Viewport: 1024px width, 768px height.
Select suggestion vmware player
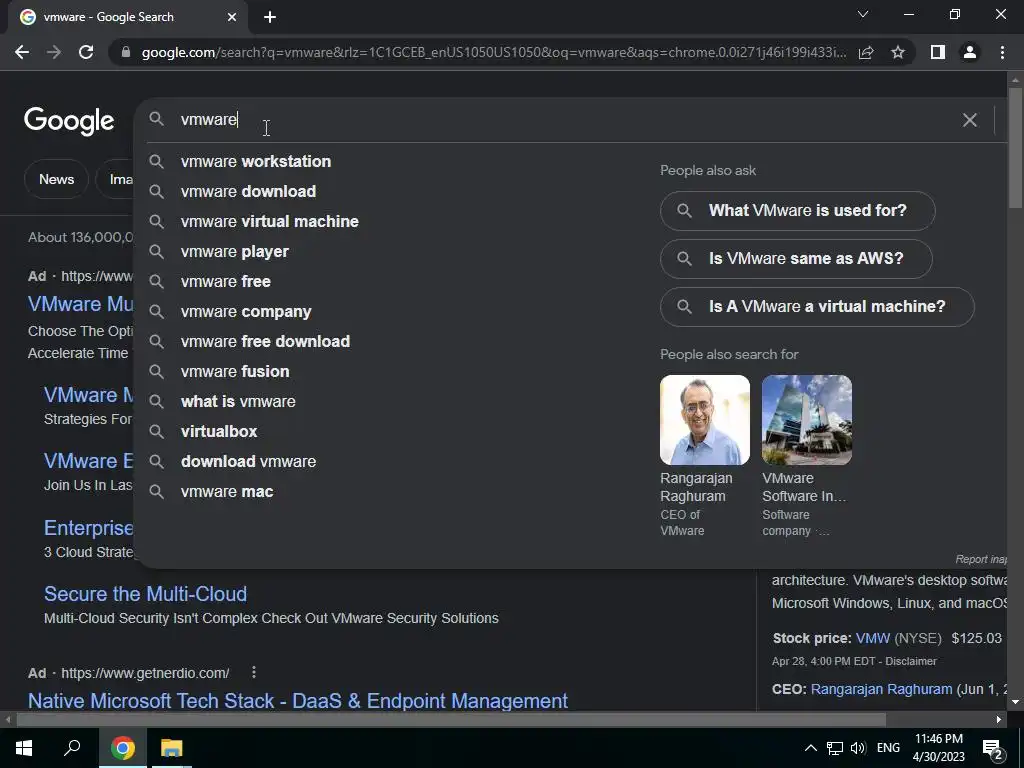(234, 251)
